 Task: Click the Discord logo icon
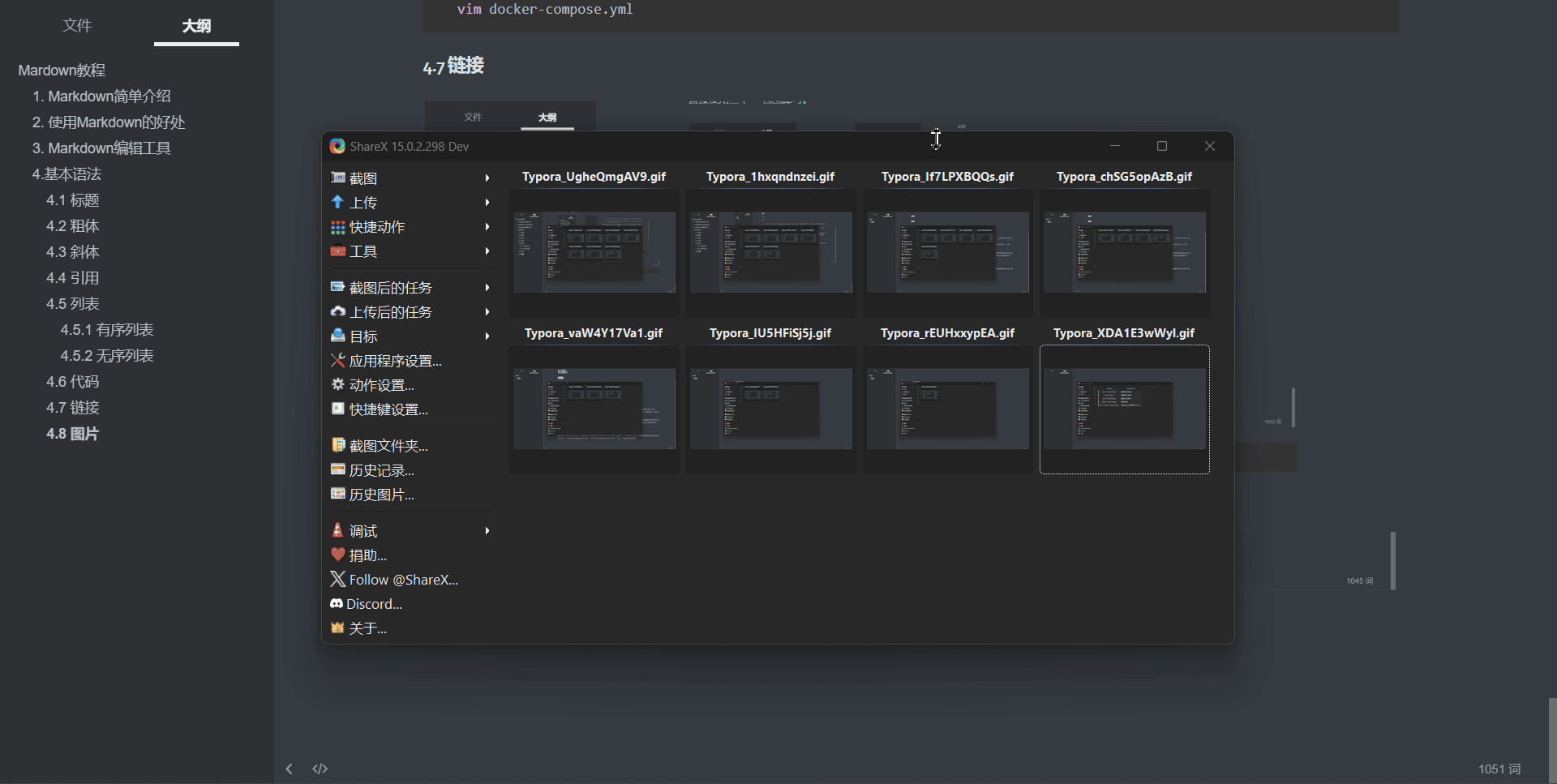tap(337, 603)
